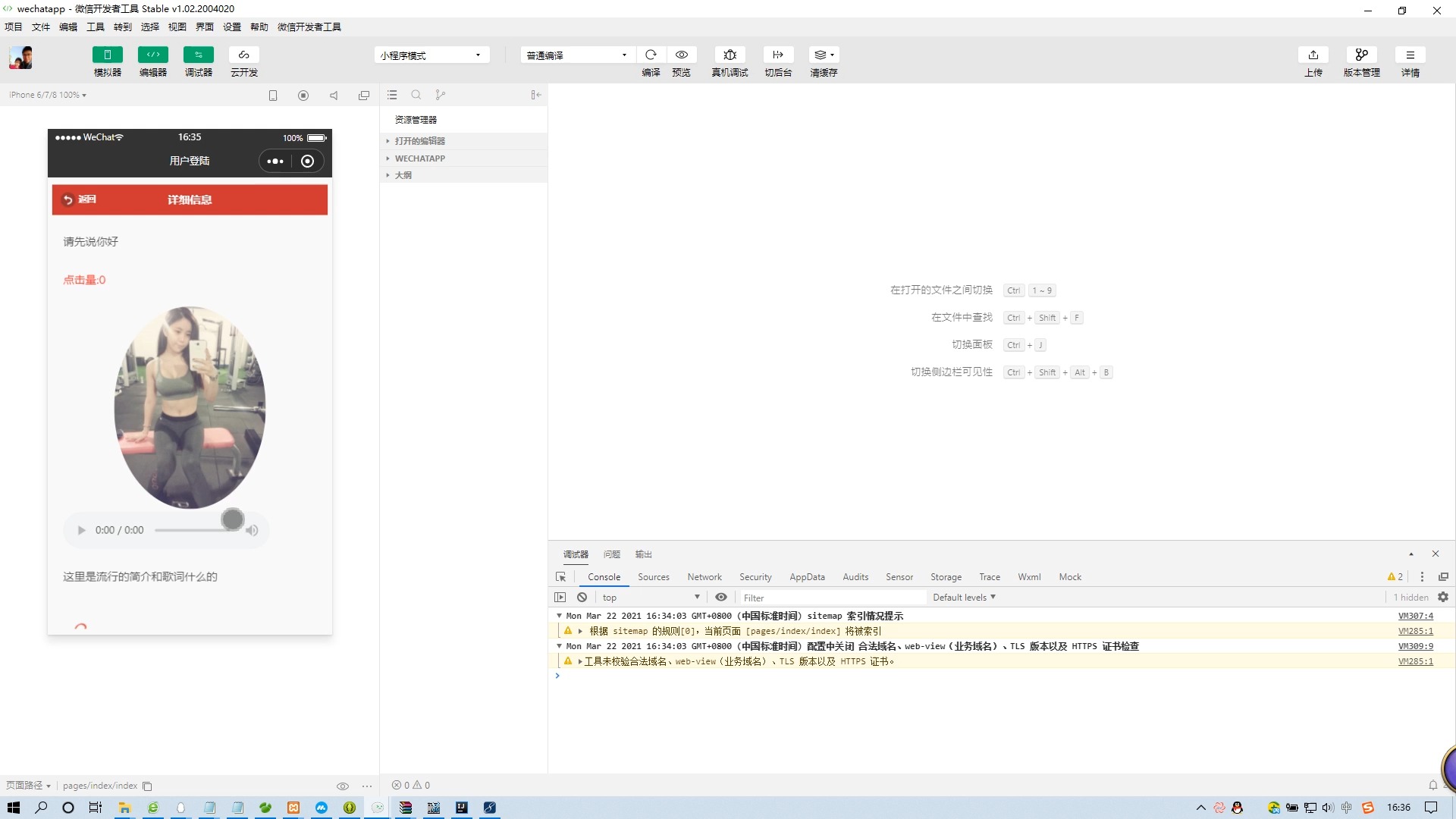
Task: Open the 工具 menu
Action: click(96, 27)
